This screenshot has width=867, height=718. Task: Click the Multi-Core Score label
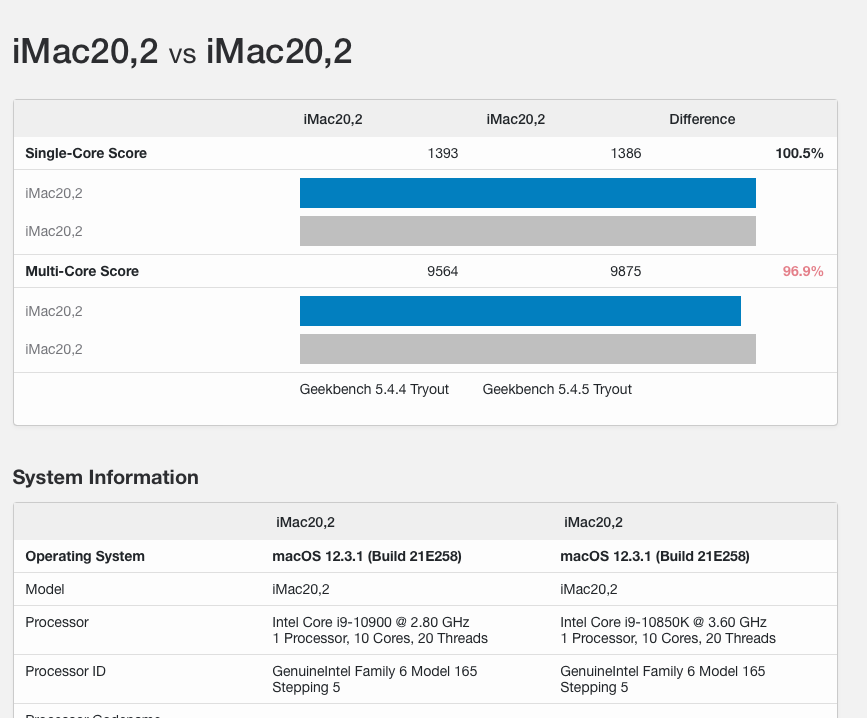[x=82, y=271]
